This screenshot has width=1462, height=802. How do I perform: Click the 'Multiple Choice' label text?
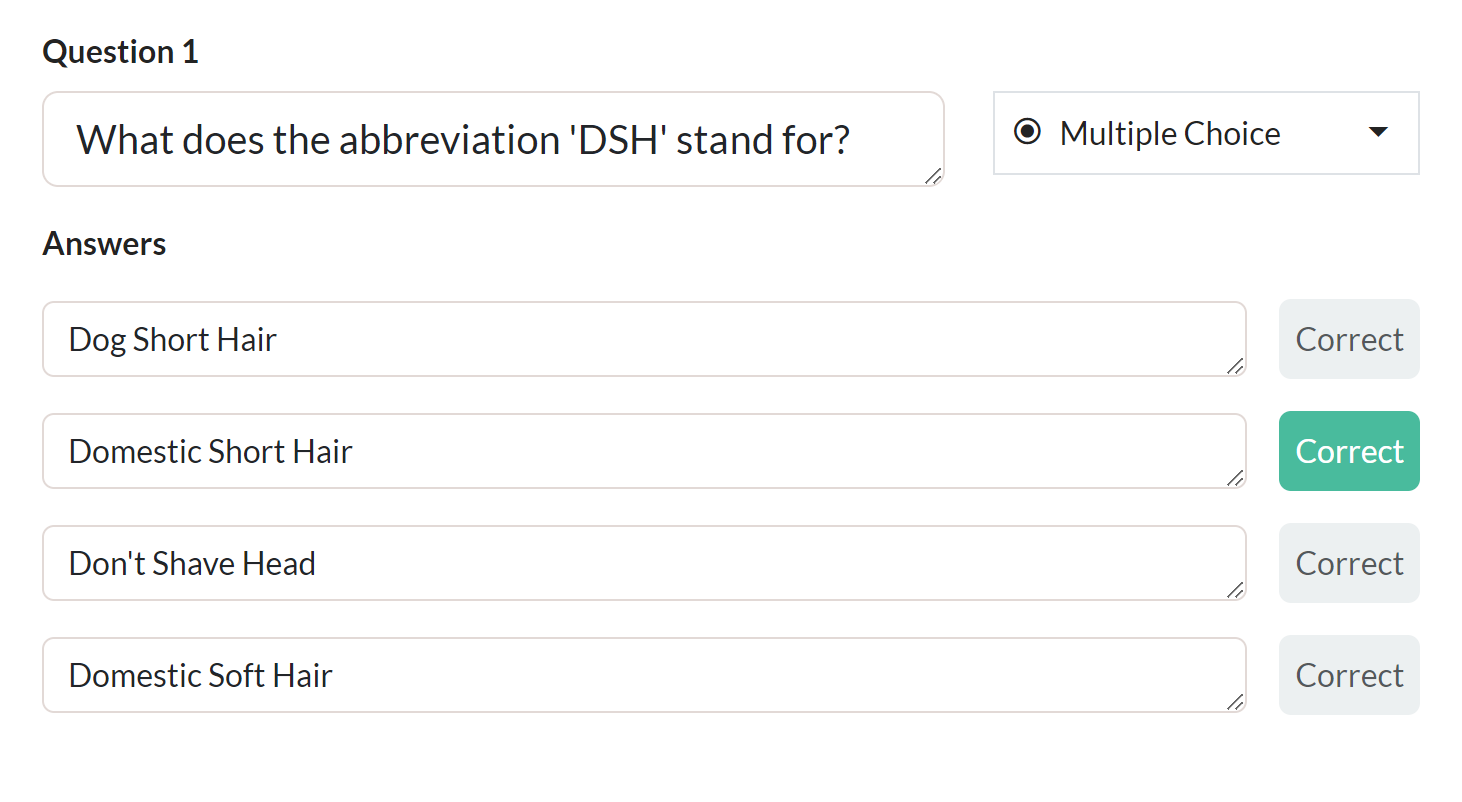pos(1170,132)
